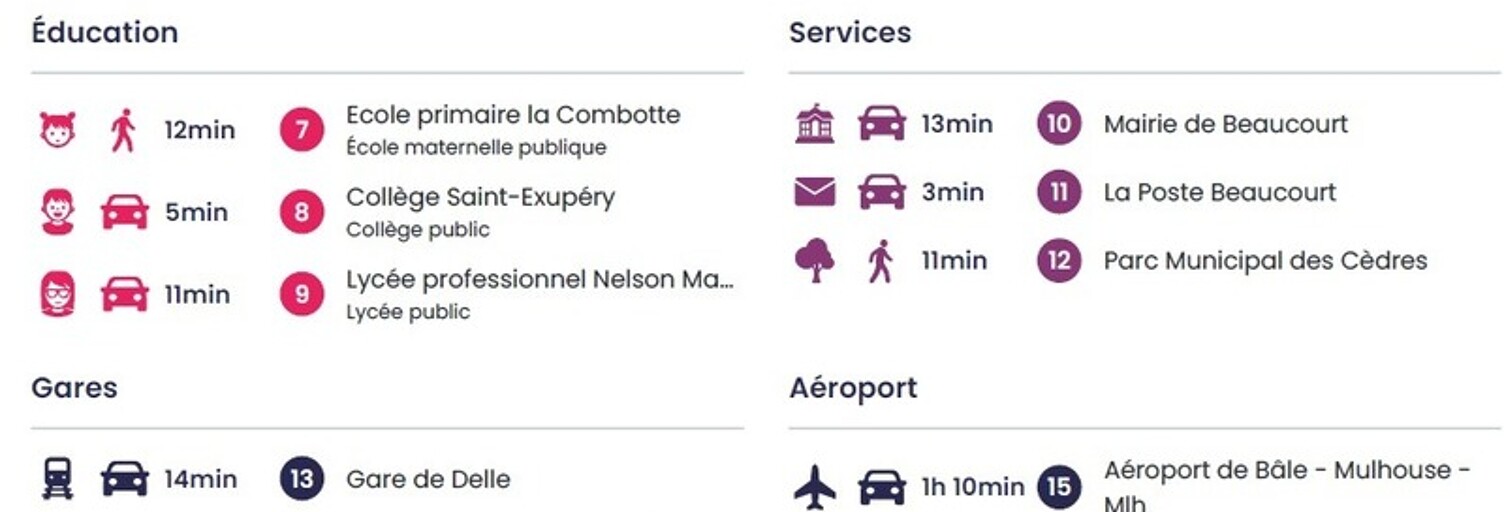
Task: Click the walking icon beside 12min
Action: 124,131
